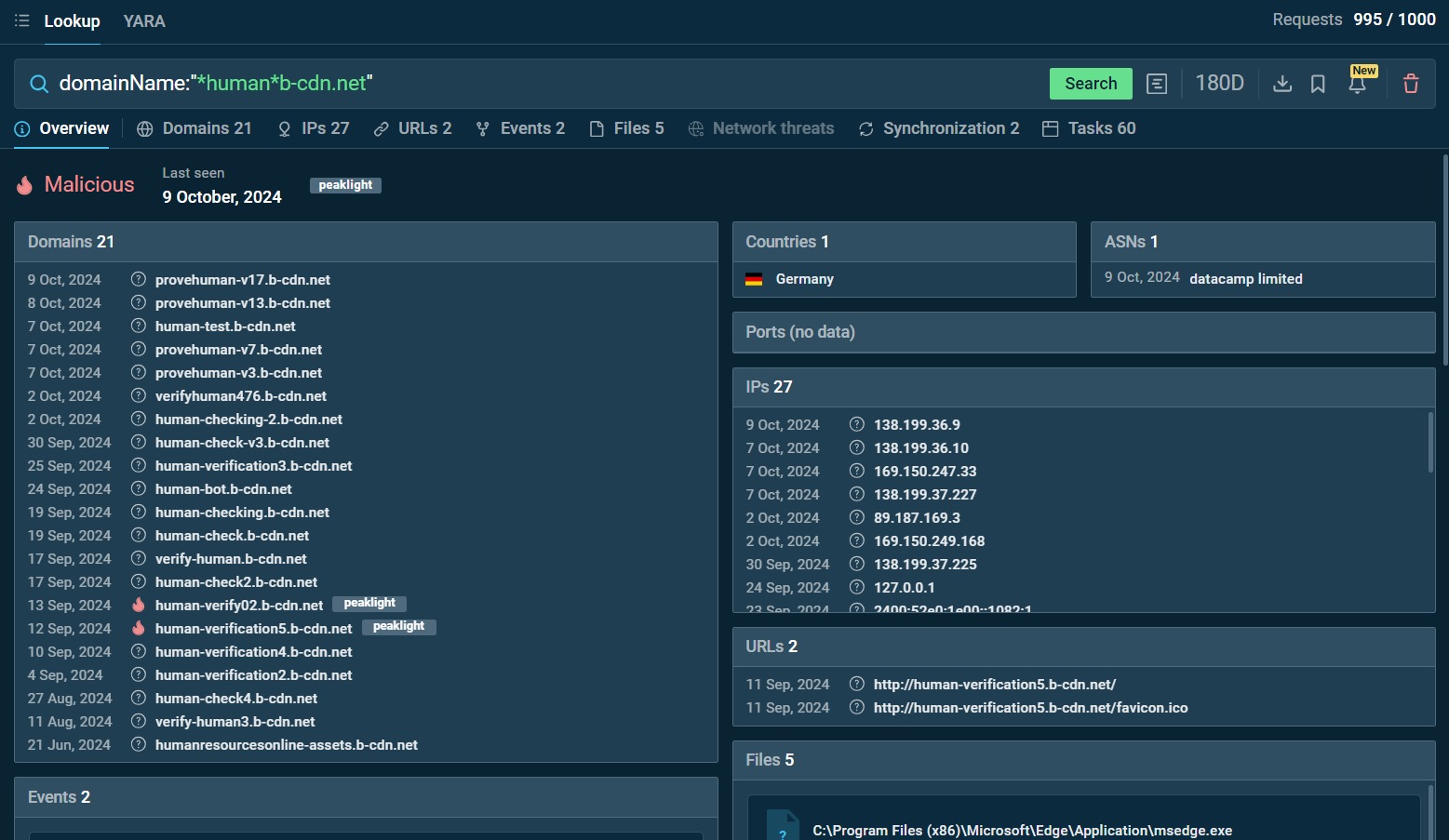Open IP address 138.199.36.9

click(x=917, y=425)
